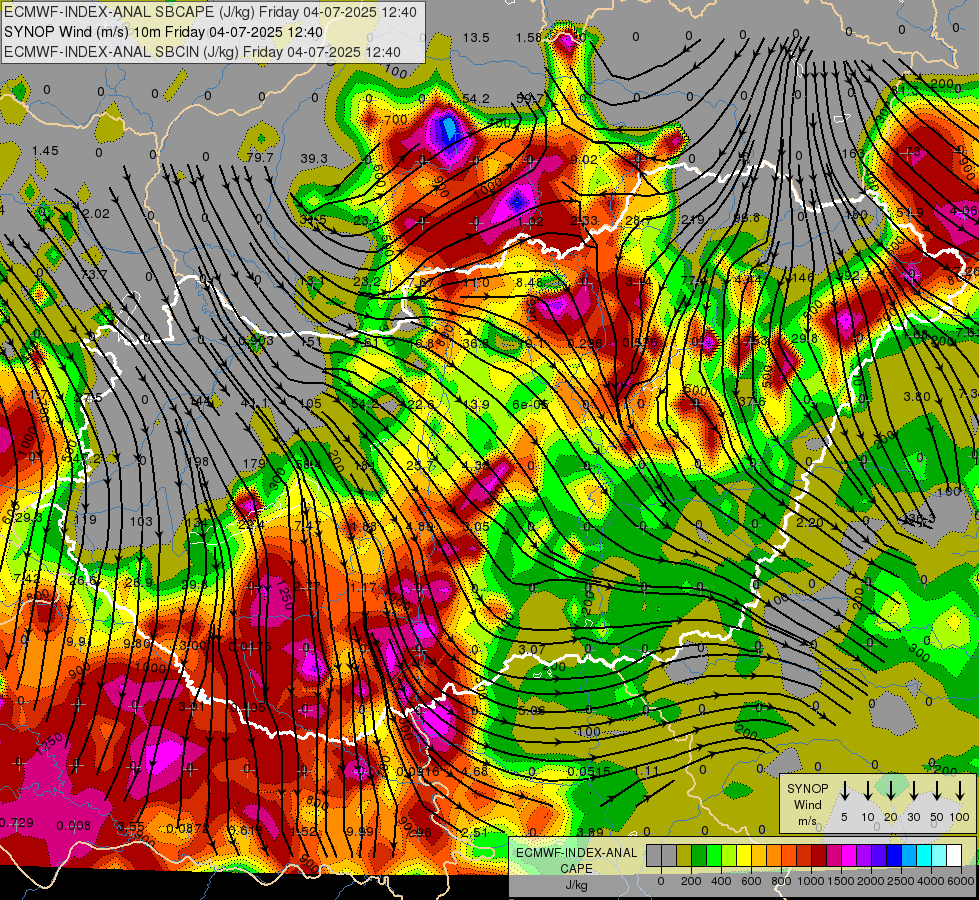Click the map value 0.729

click(16, 823)
